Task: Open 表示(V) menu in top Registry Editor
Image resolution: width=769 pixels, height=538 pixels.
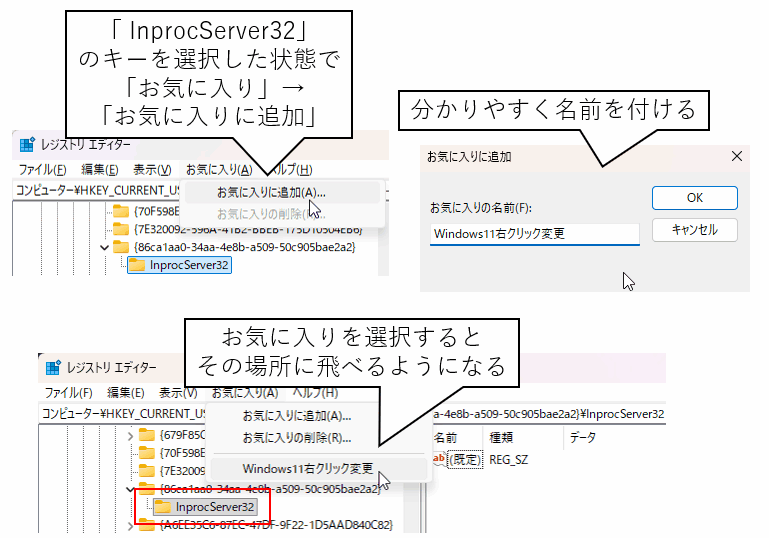Action: (152, 170)
